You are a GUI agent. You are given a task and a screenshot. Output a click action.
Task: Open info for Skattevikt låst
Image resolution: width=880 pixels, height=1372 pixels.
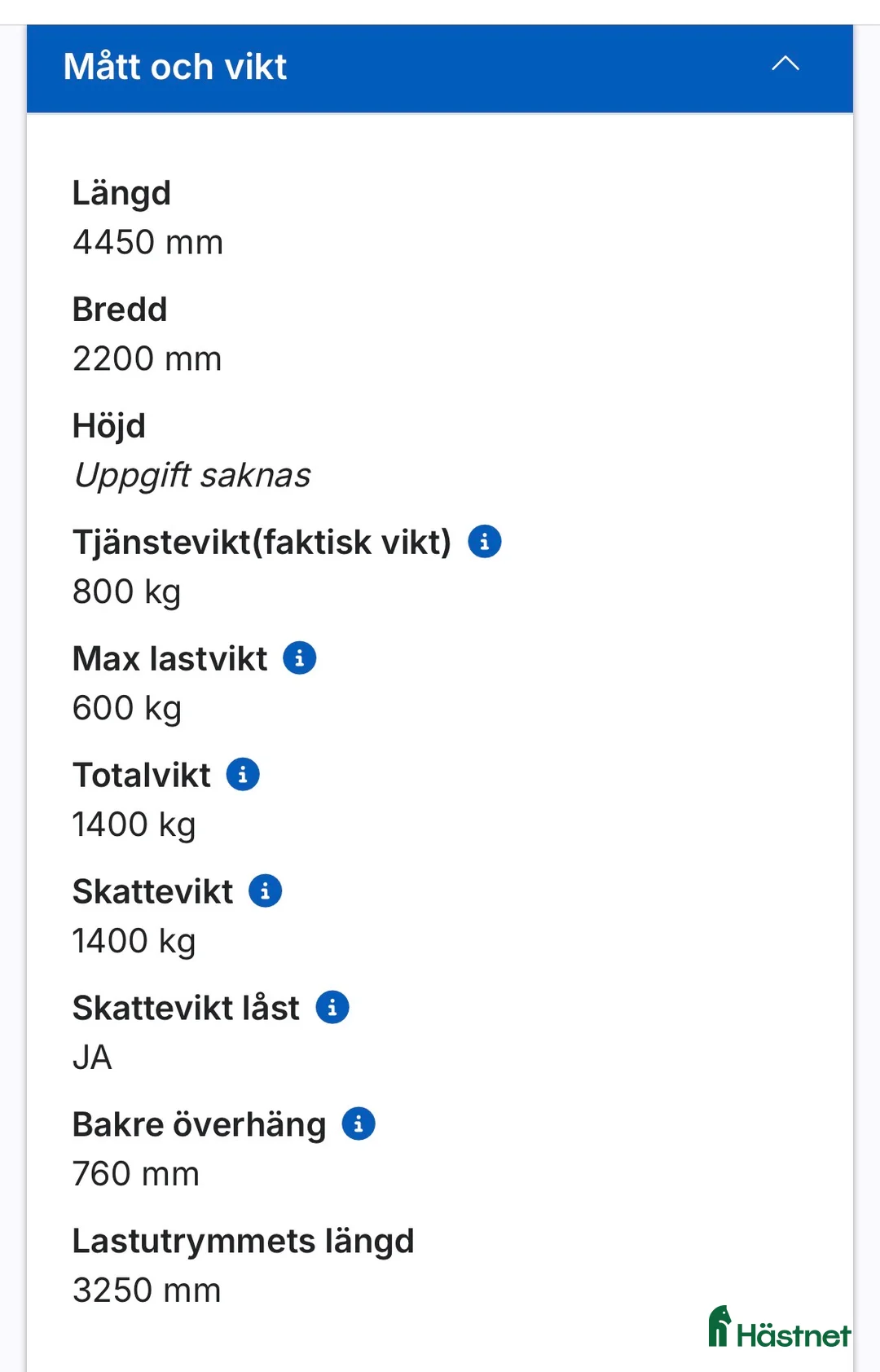click(332, 1007)
